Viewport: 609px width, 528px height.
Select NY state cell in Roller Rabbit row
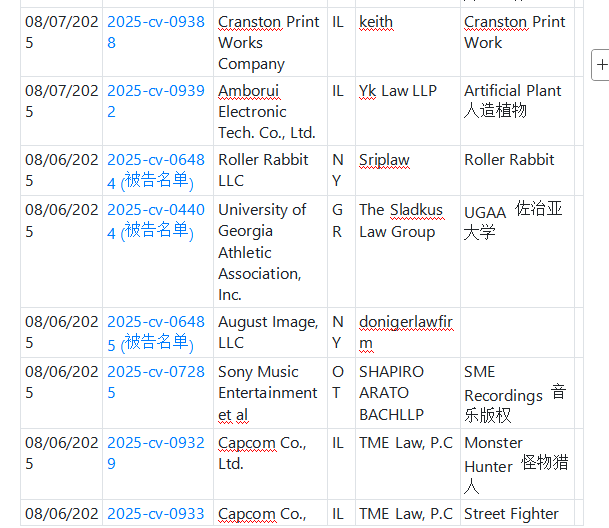(x=341, y=171)
